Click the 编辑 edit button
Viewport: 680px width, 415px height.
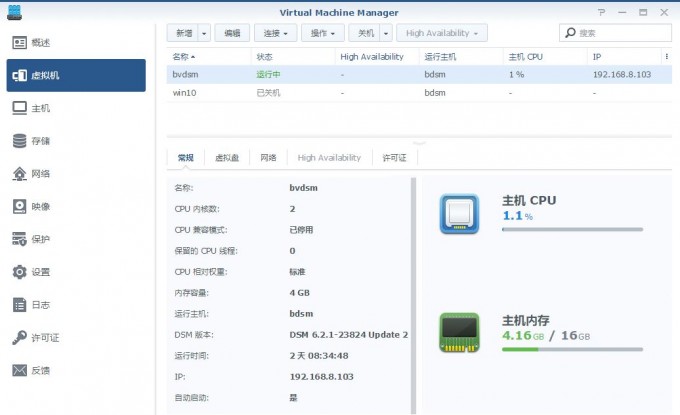click(x=232, y=33)
